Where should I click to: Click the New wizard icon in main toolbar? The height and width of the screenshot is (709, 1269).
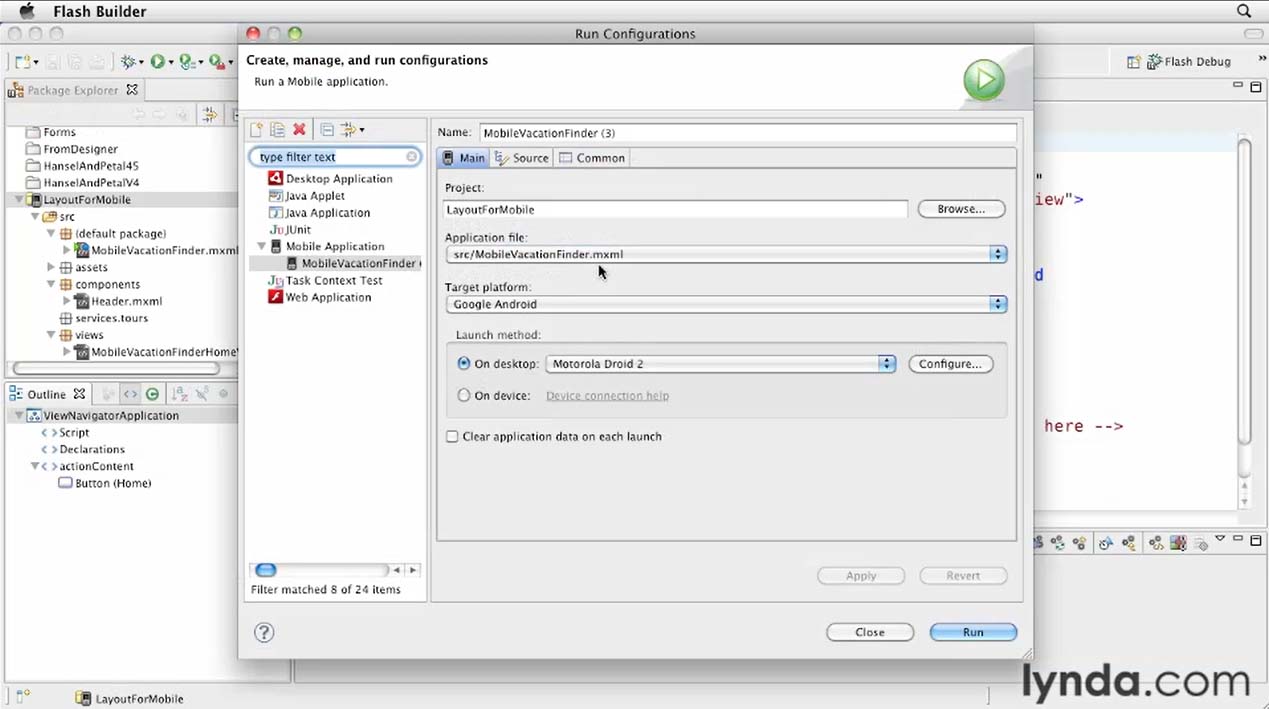(21, 62)
